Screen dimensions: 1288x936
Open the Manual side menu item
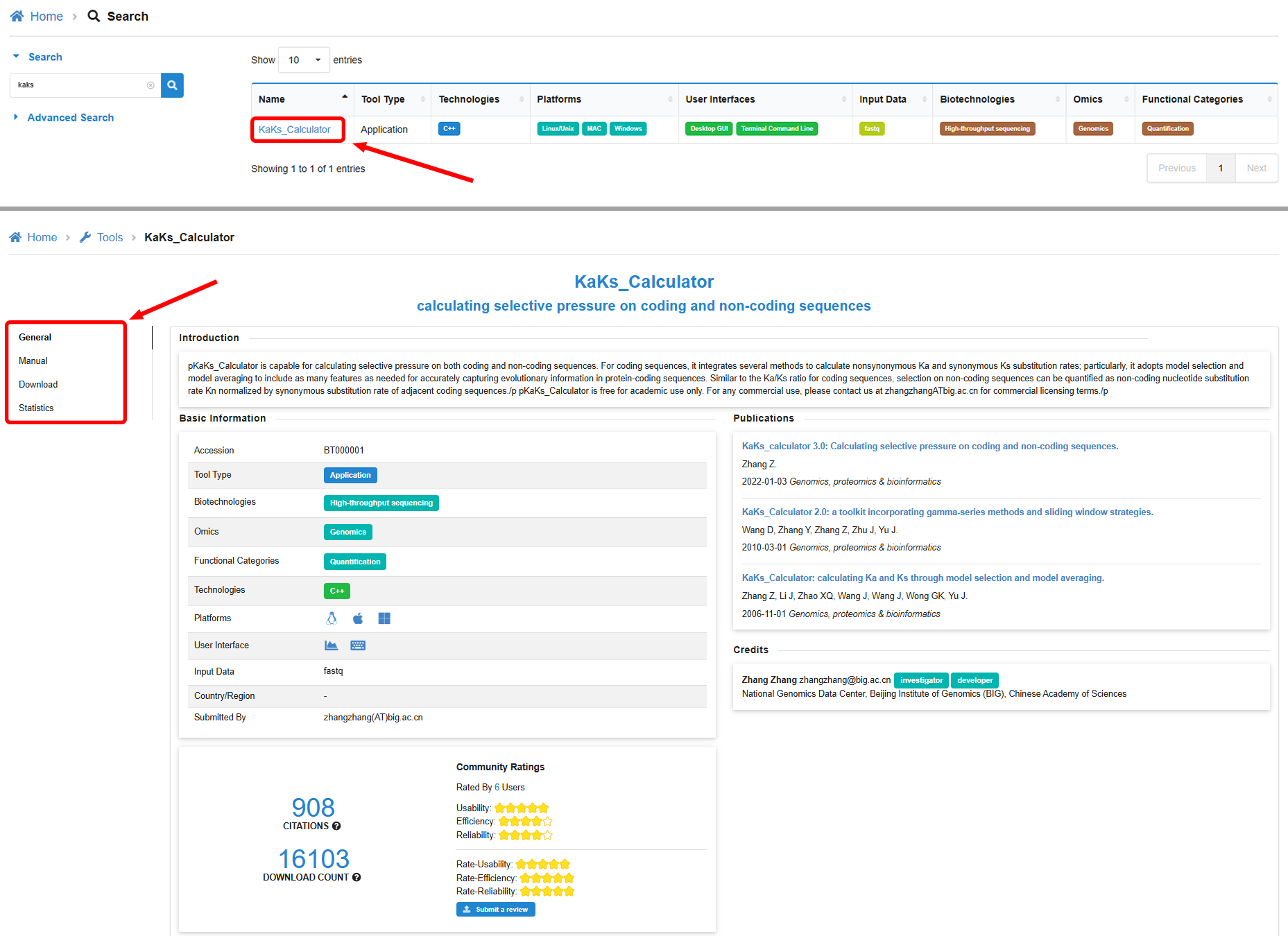33,361
